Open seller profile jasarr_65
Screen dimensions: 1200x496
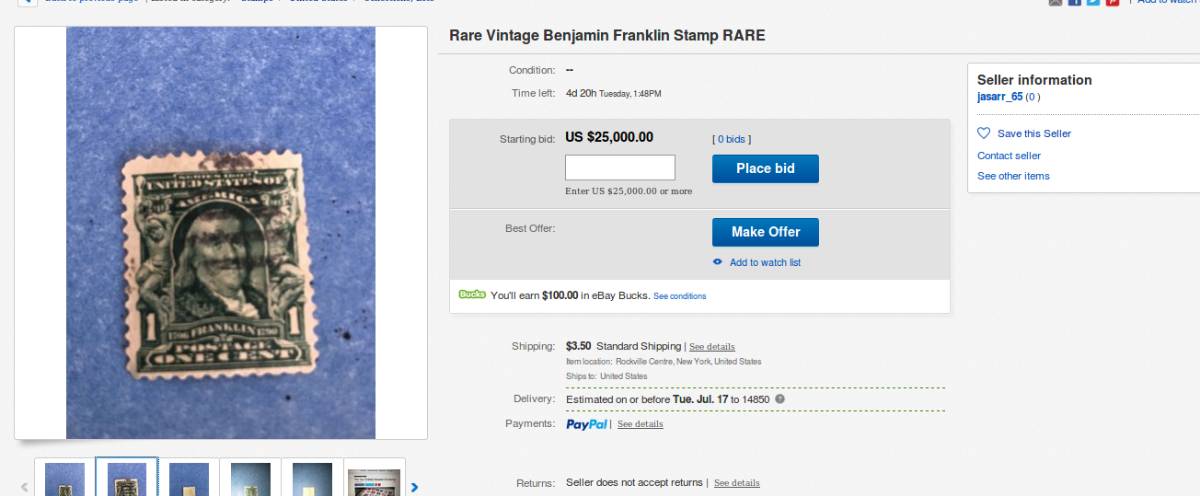pos(1000,97)
